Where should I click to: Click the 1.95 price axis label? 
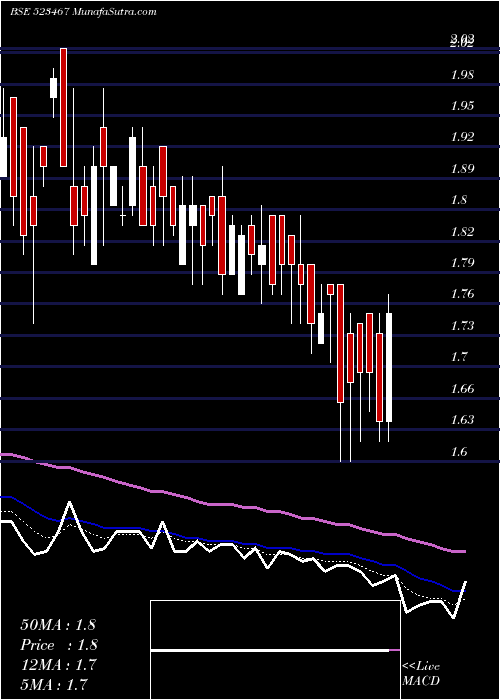click(461, 105)
